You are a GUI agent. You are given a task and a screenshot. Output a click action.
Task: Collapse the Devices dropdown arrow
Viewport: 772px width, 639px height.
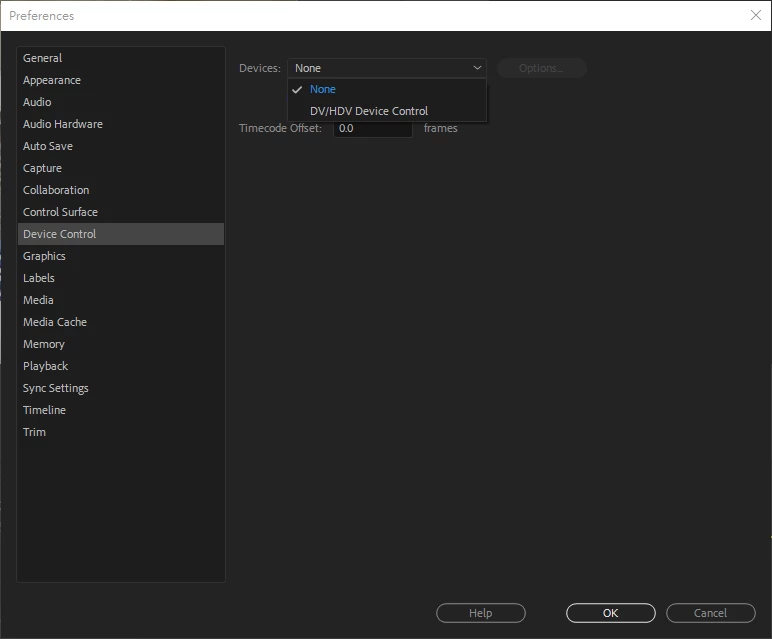pos(477,68)
